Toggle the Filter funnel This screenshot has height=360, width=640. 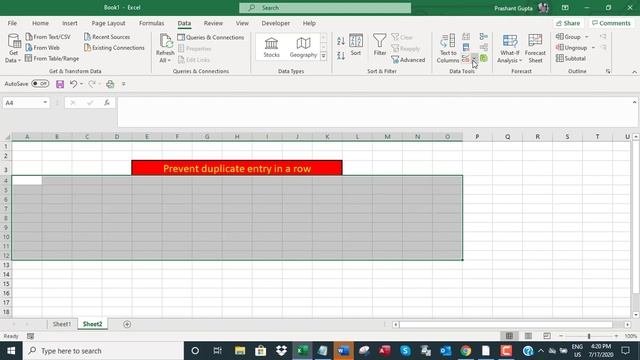point(380,45)
